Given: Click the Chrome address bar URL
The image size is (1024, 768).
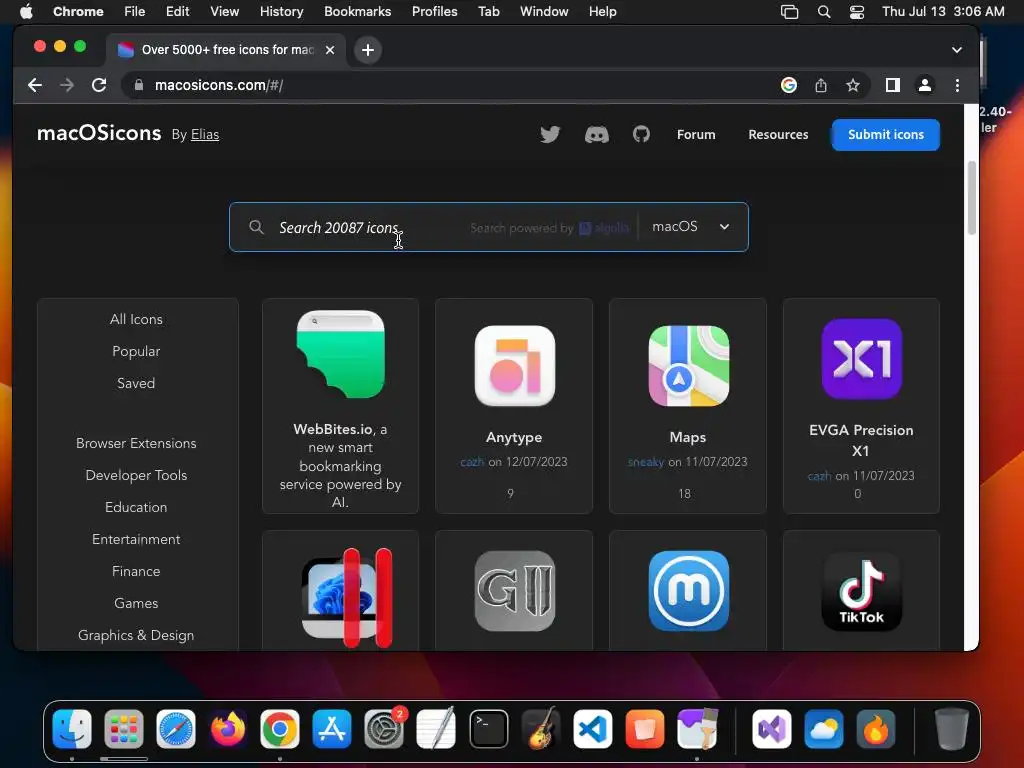Looking at the screenshot, I should pos(218,85).
